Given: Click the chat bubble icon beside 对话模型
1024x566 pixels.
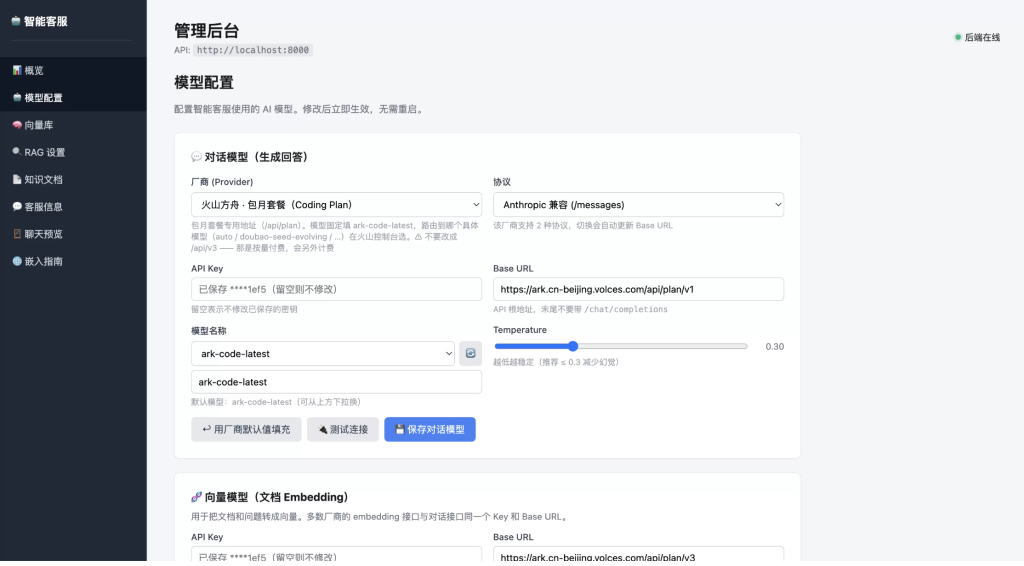Looking at the screenshot, I should click(196, 157).
